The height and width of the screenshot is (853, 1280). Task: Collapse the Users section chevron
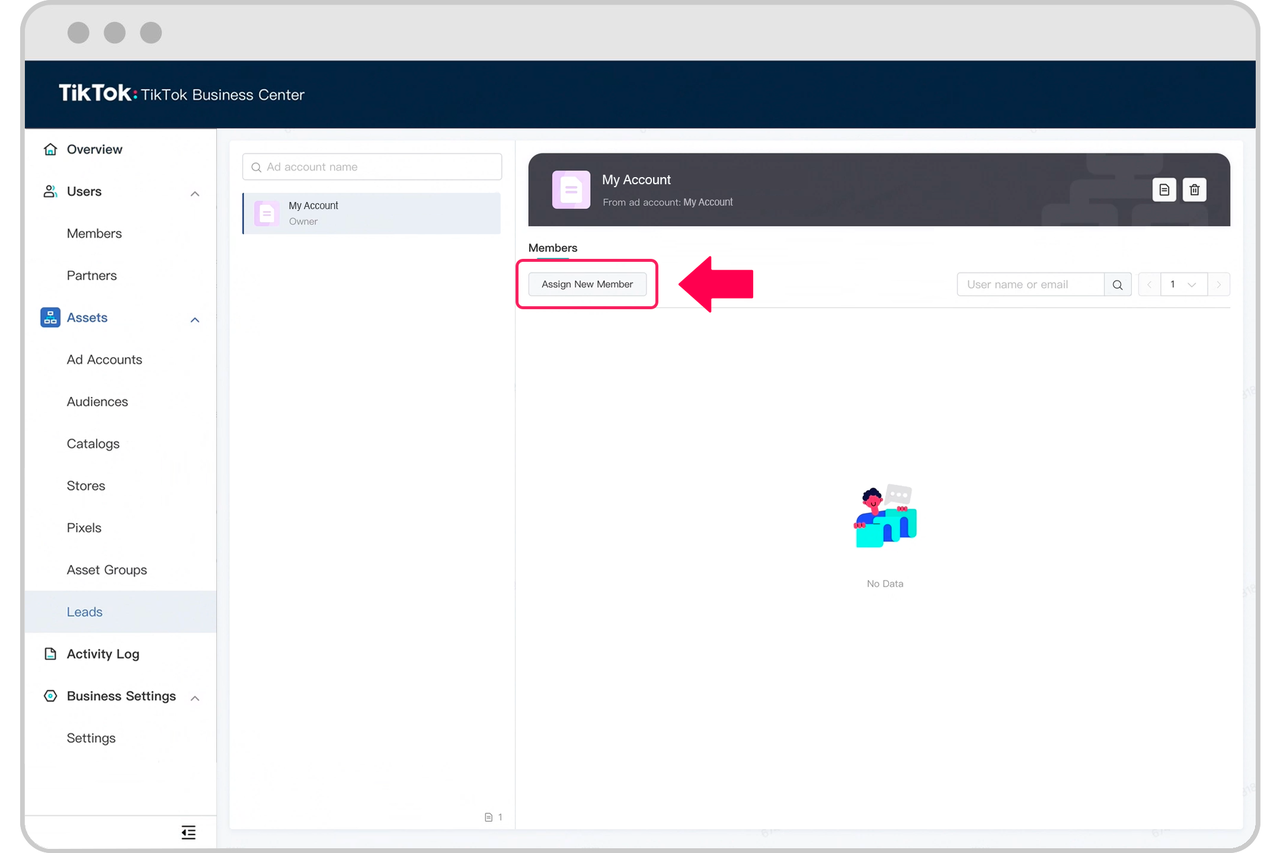195,193
